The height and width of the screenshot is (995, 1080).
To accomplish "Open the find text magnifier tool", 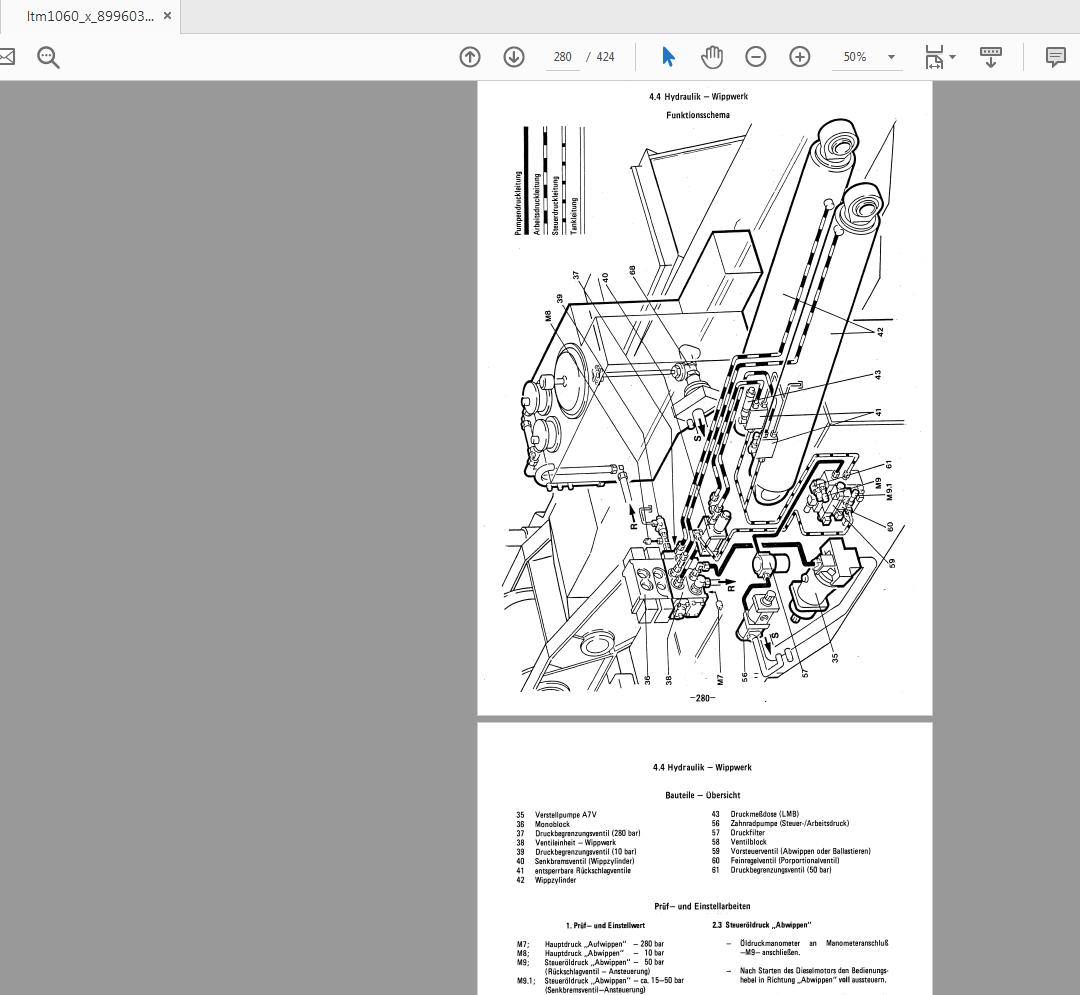I will click(x=48, y=57).
